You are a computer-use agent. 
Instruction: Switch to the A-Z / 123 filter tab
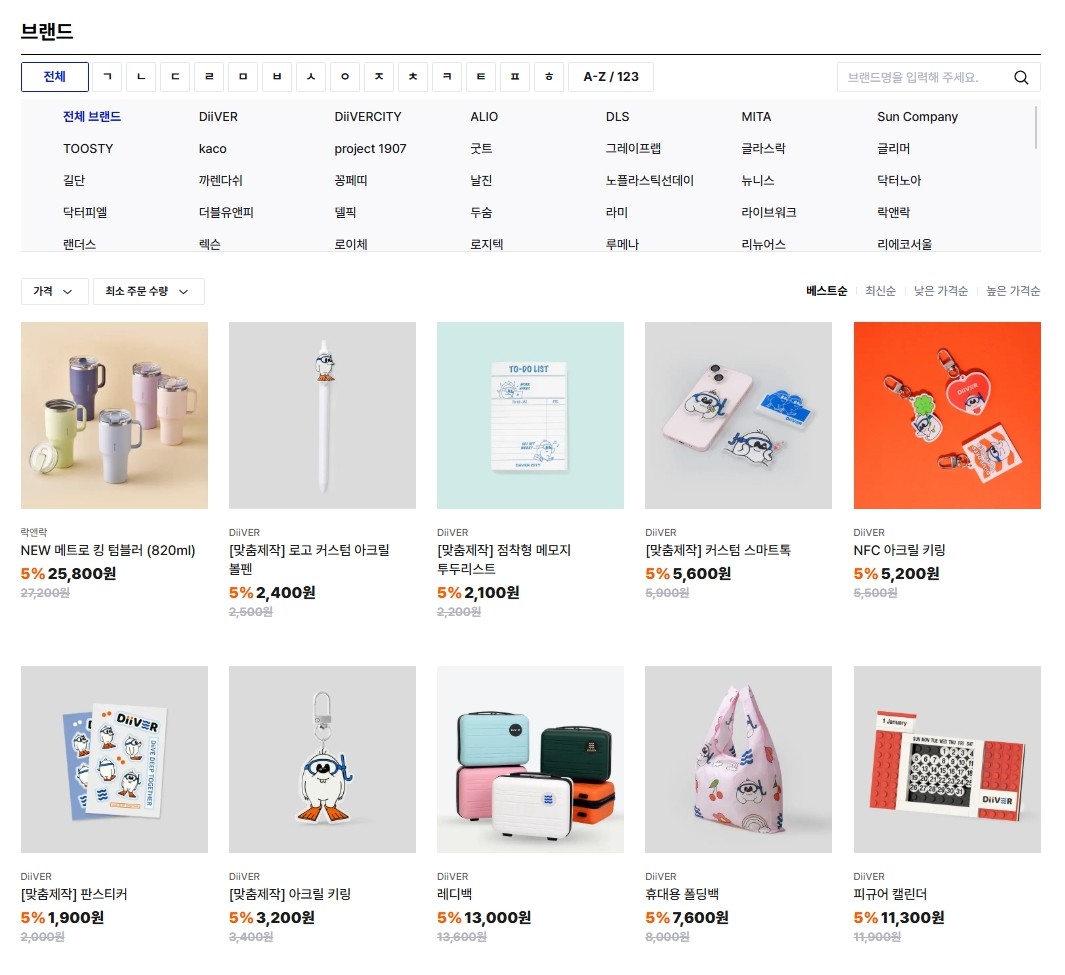(611, 77)
